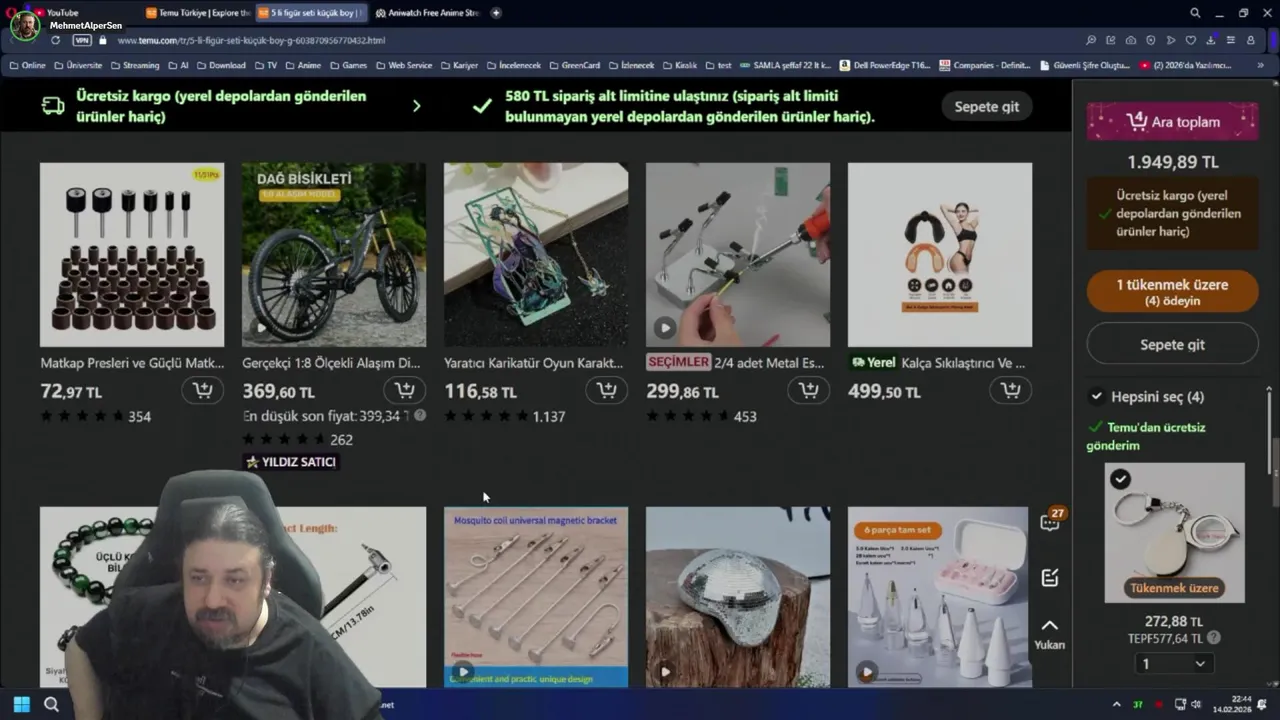Screen dimensions: 1280x720
Task: Click the 453 review count
Action: tap(745, 416)
